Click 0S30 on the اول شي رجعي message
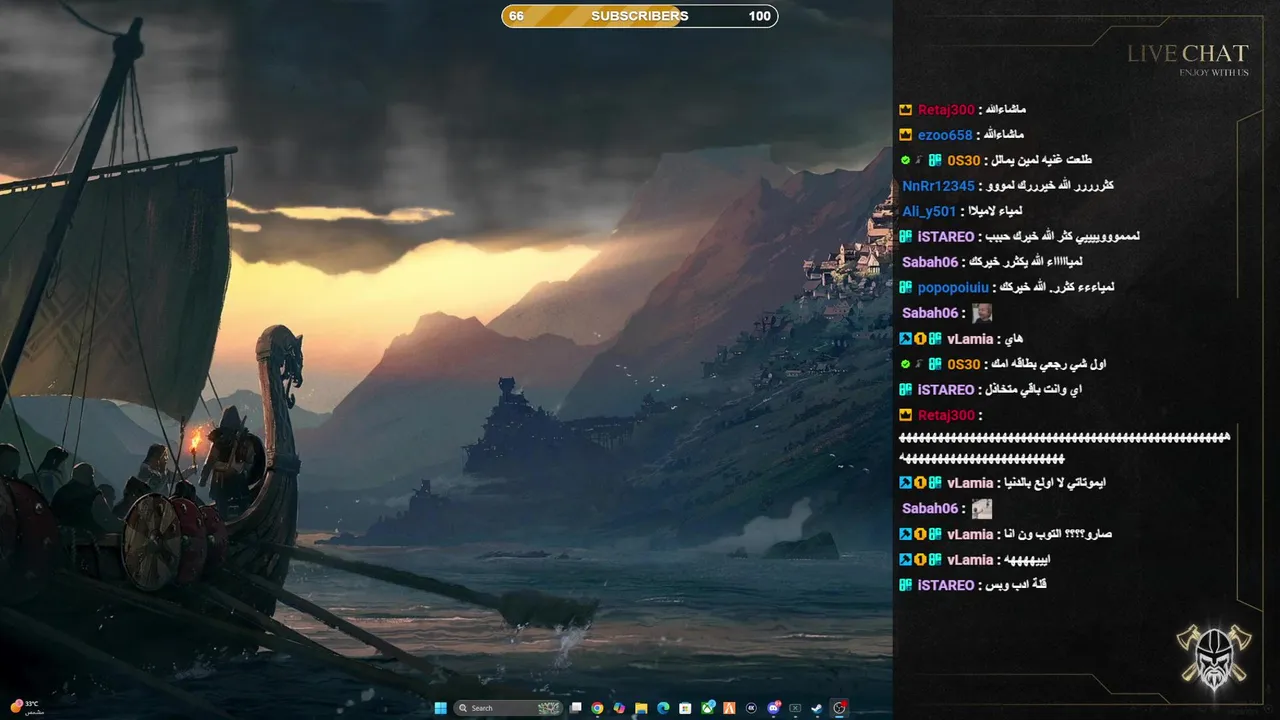 point(964,364)
